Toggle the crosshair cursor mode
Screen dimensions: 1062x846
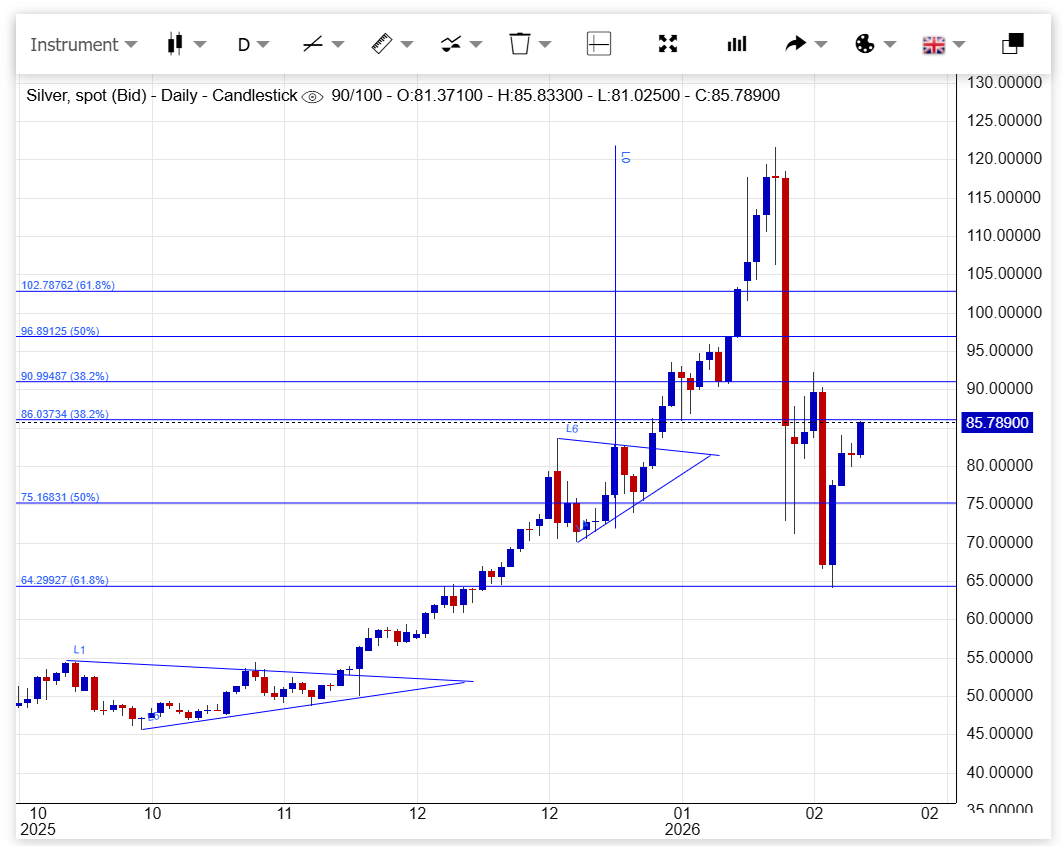click(x=598, y=44)
